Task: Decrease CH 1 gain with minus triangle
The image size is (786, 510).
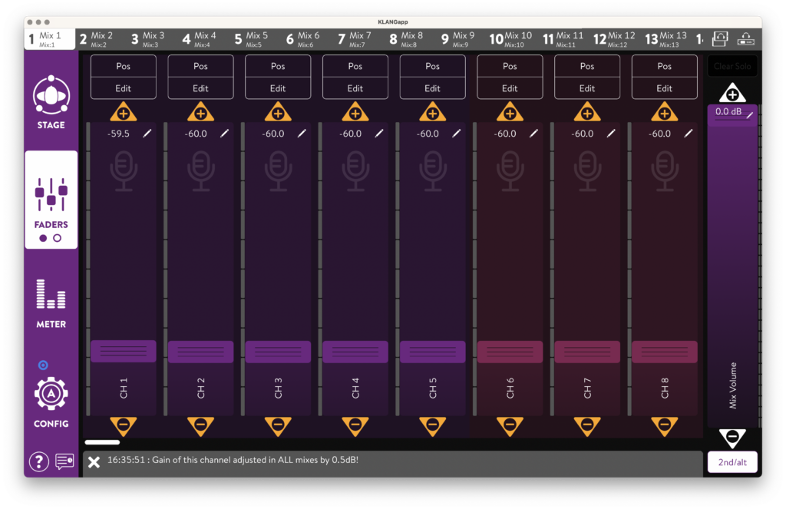Action: click(x=123, y=426)
